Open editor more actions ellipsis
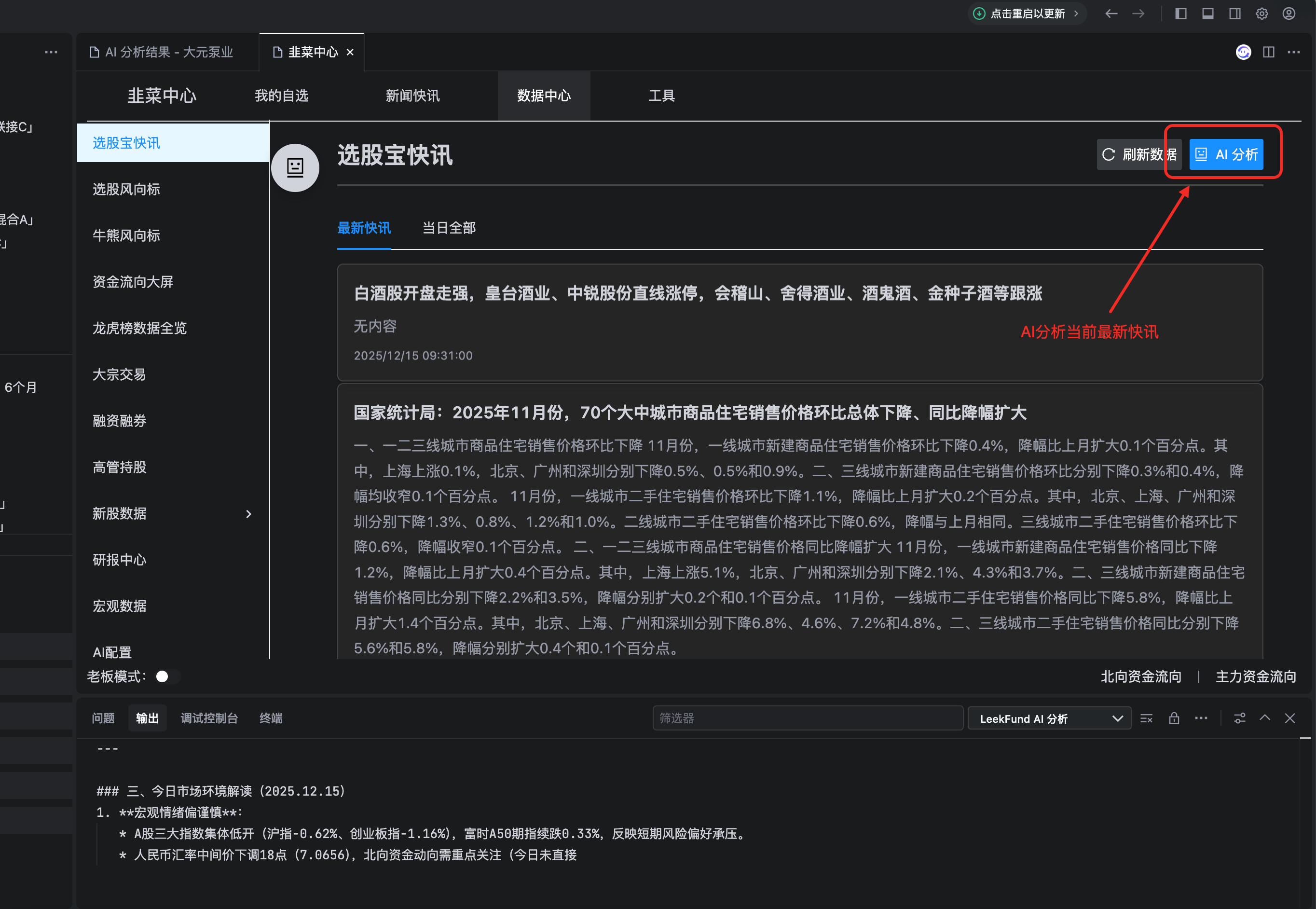Screen dimensions: 1316x909 (x=1294, y=53)
